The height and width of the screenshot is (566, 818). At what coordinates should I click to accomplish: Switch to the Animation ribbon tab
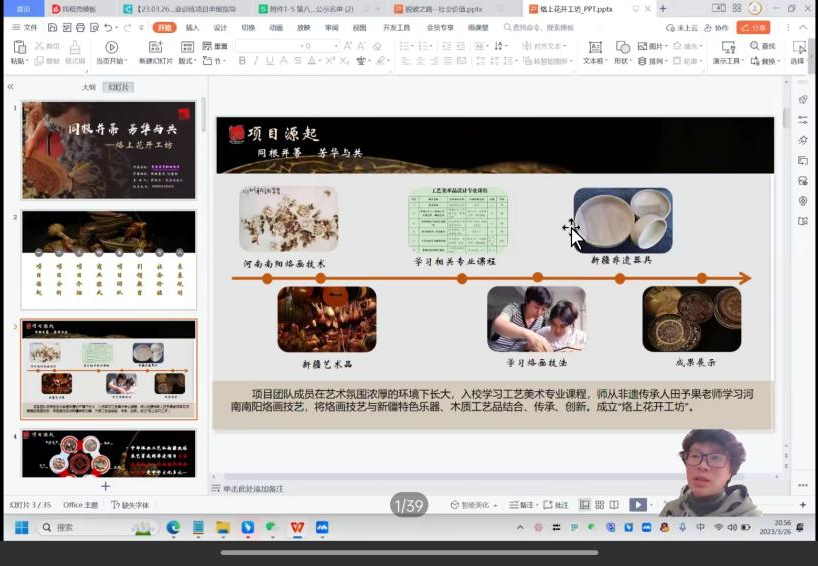coord(276,28)
